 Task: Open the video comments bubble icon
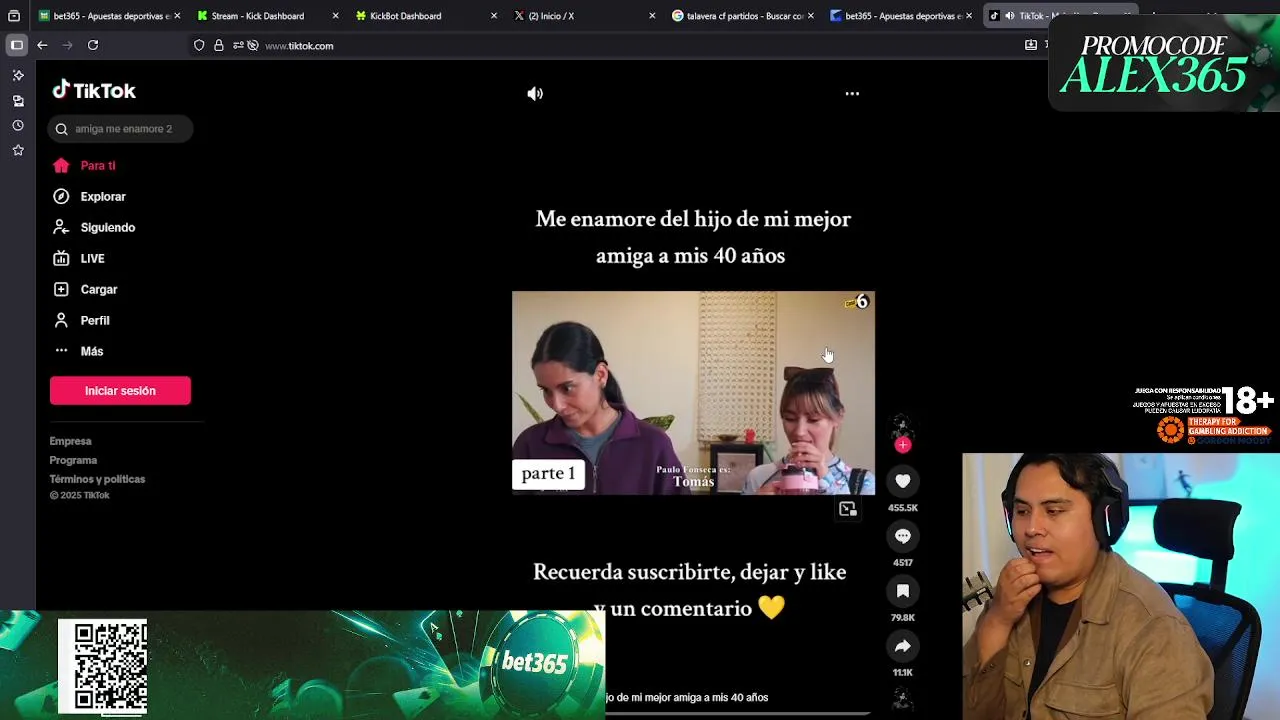coord(902,536)
